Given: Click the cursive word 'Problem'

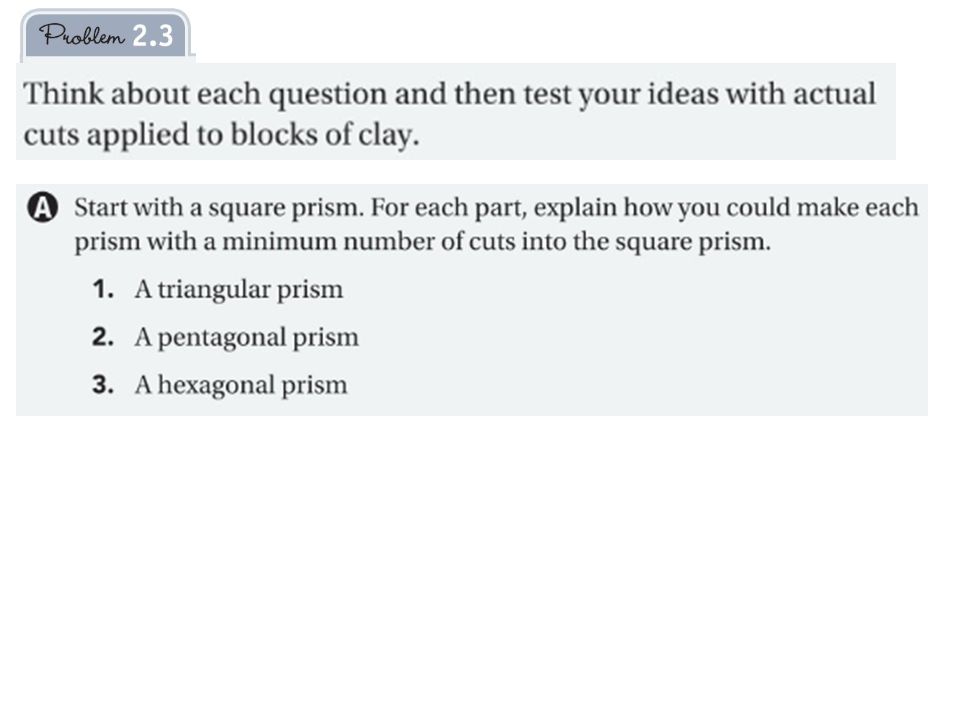Looking at the screenshot, I should click(x=82, y=35).
